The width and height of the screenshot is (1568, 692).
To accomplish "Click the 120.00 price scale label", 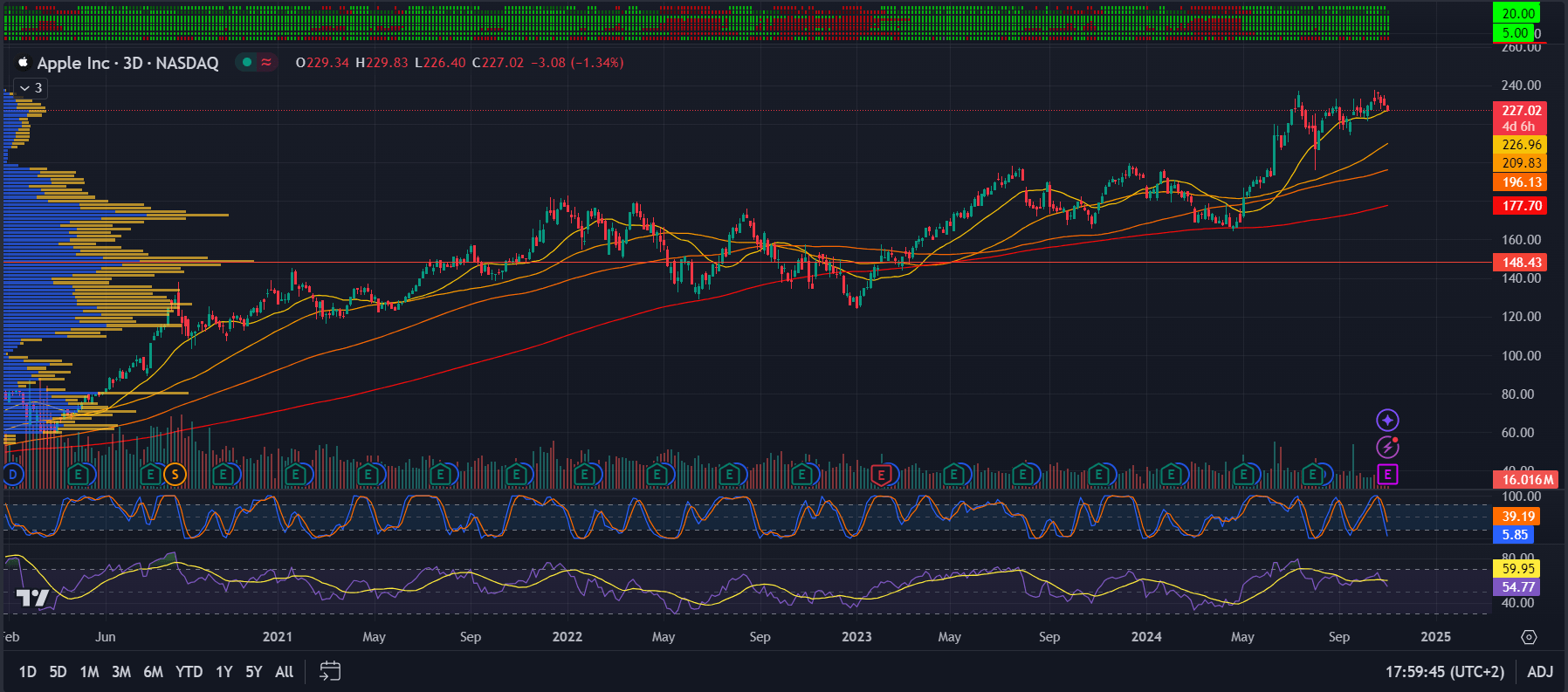I will (1521, 317).
